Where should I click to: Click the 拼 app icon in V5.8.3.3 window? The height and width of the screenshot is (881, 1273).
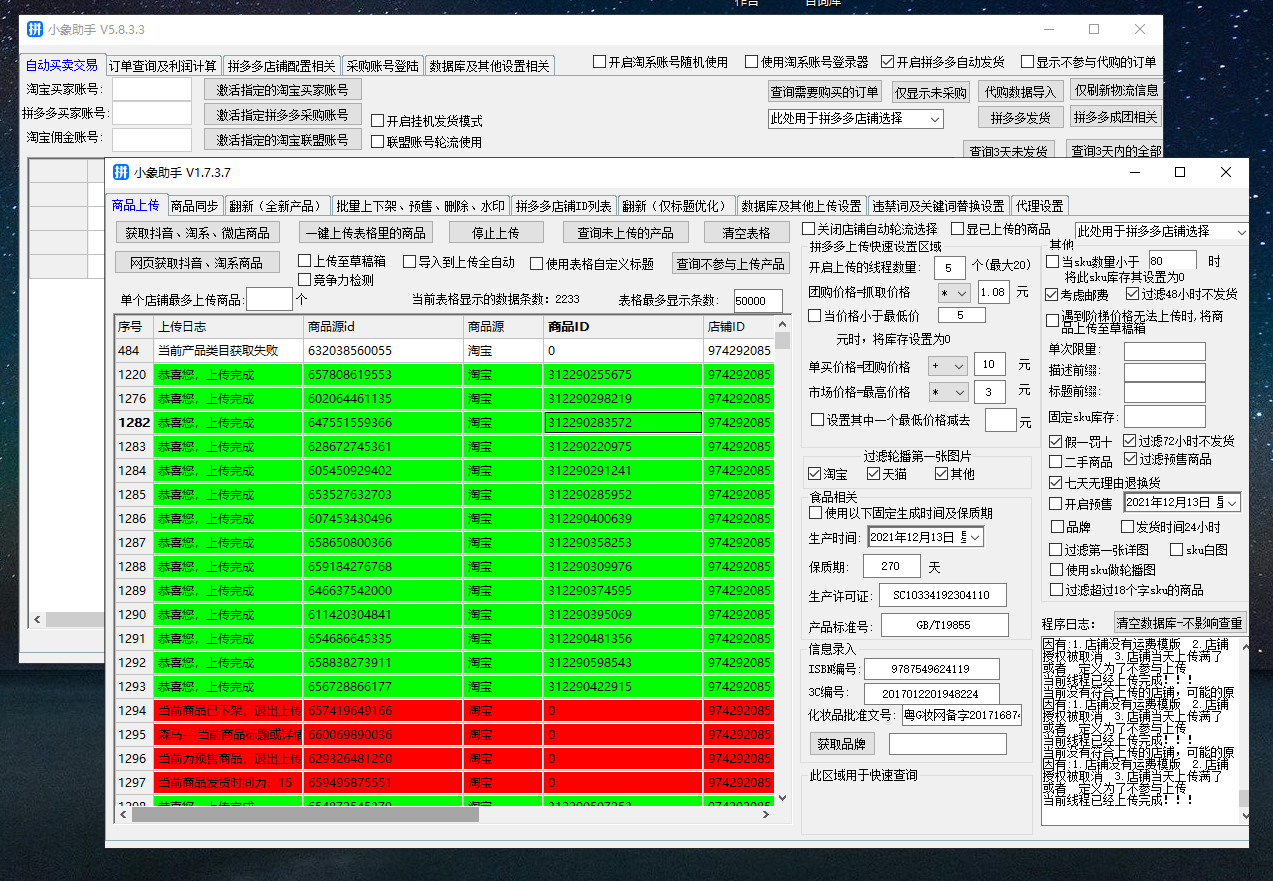(x=35, y=29)
